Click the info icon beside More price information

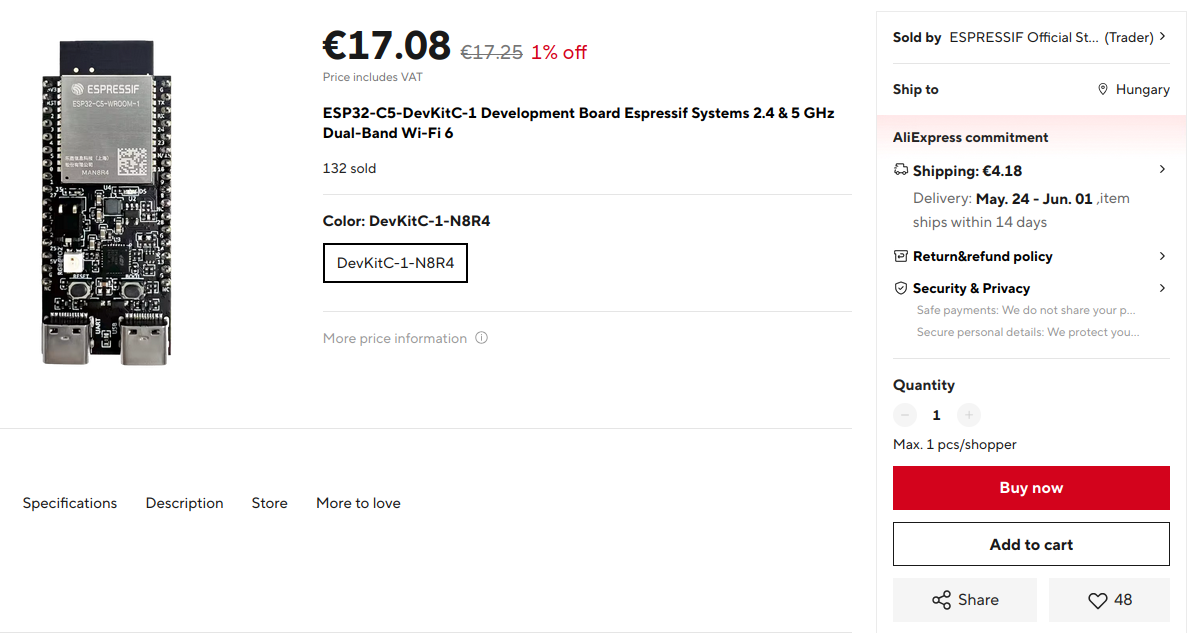(482, 338)
